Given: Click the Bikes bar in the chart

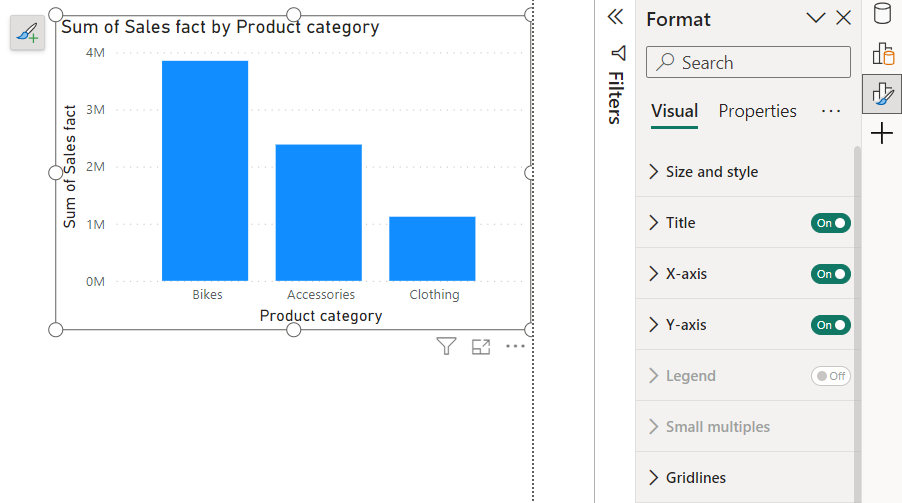Looking at the screenshot, I should click(x=205, y=170).
